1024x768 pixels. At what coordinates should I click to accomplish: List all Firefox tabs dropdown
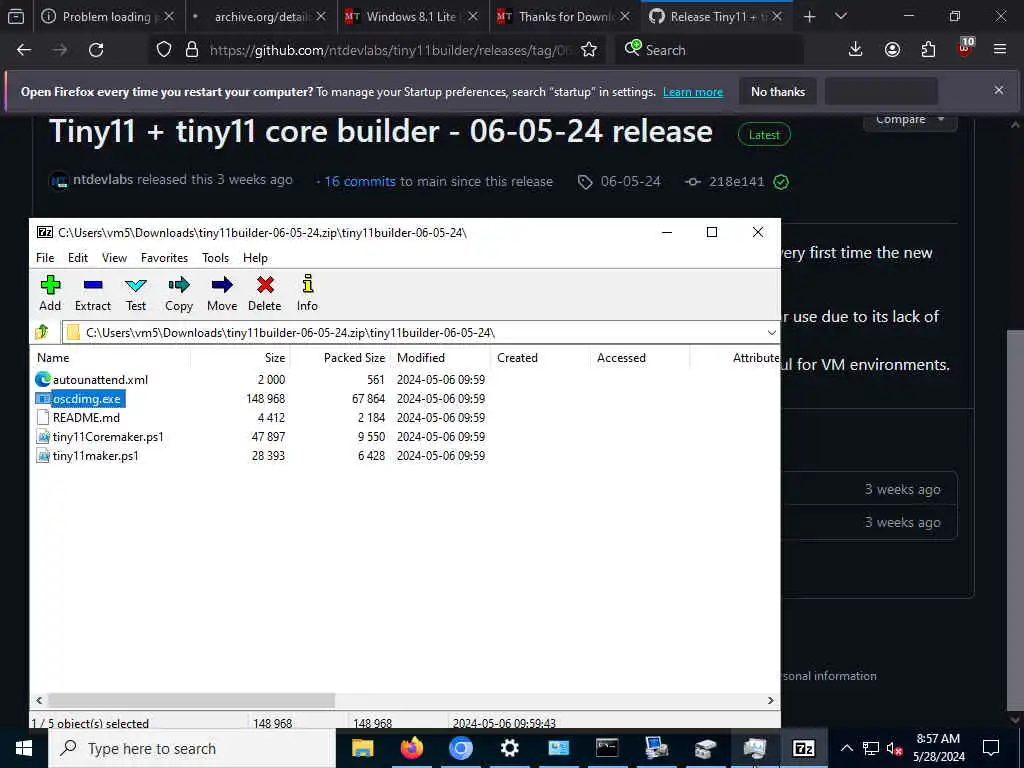(841, 16)
